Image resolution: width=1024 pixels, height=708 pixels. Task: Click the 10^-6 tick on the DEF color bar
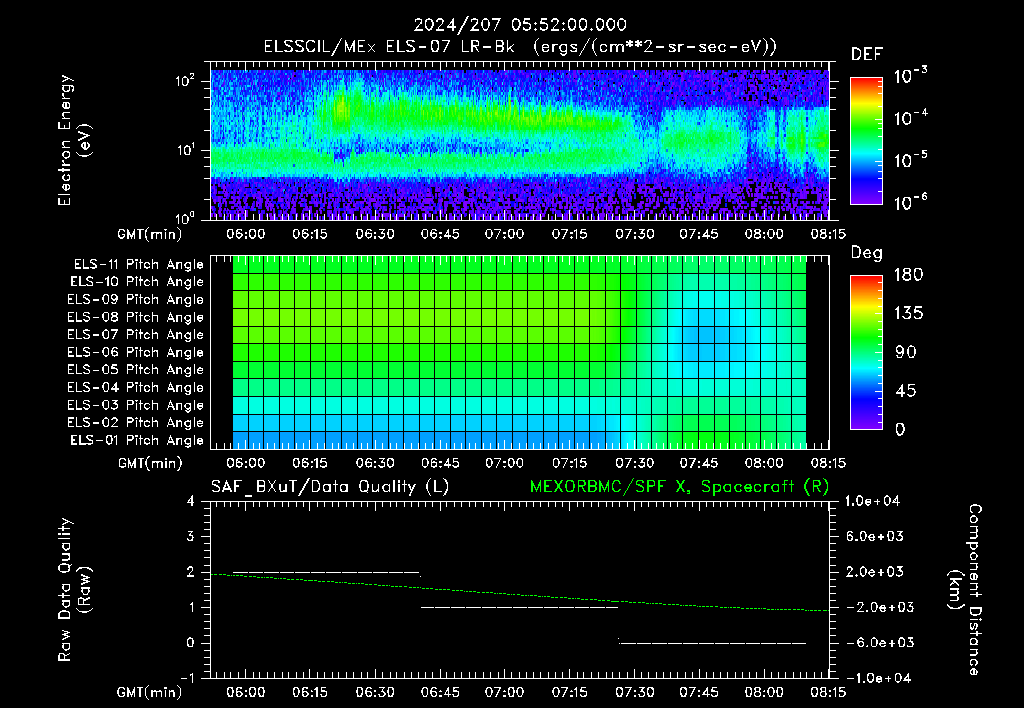910,202
